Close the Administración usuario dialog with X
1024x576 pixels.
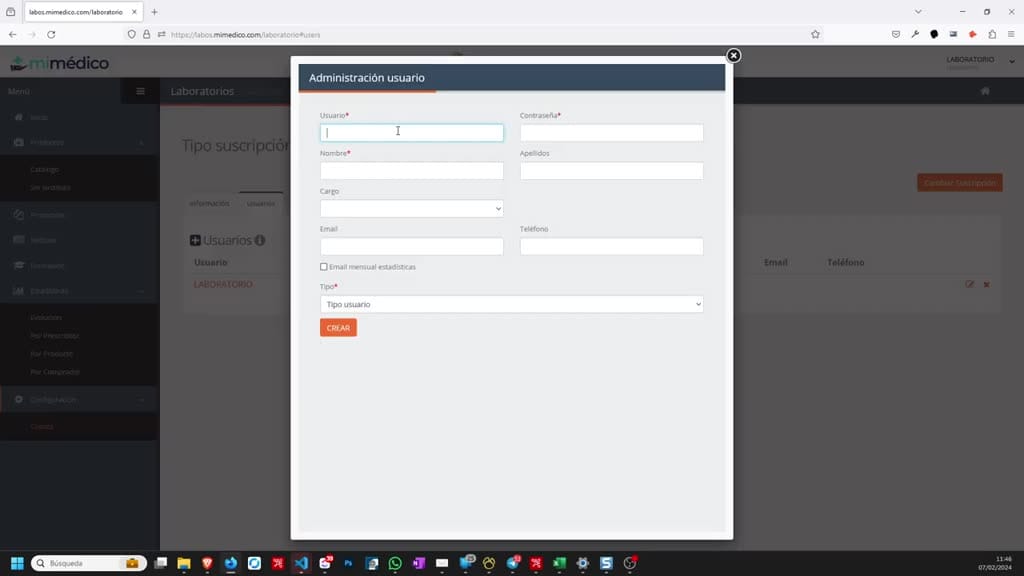coord(733,56)
